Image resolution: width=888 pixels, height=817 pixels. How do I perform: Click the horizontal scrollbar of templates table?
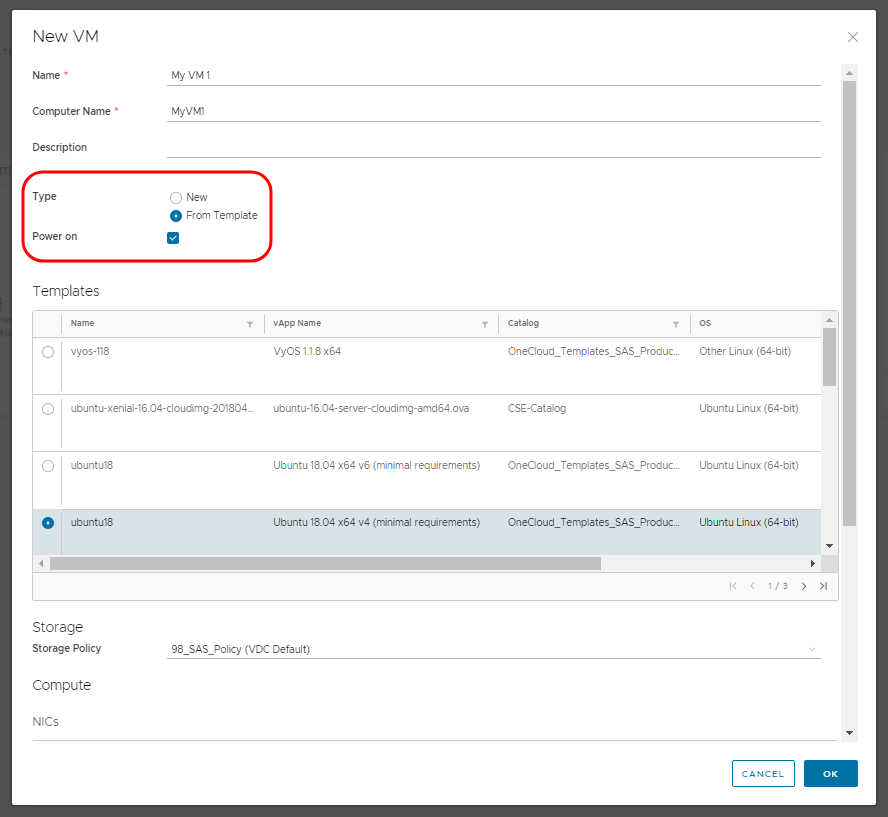(325, 564)
